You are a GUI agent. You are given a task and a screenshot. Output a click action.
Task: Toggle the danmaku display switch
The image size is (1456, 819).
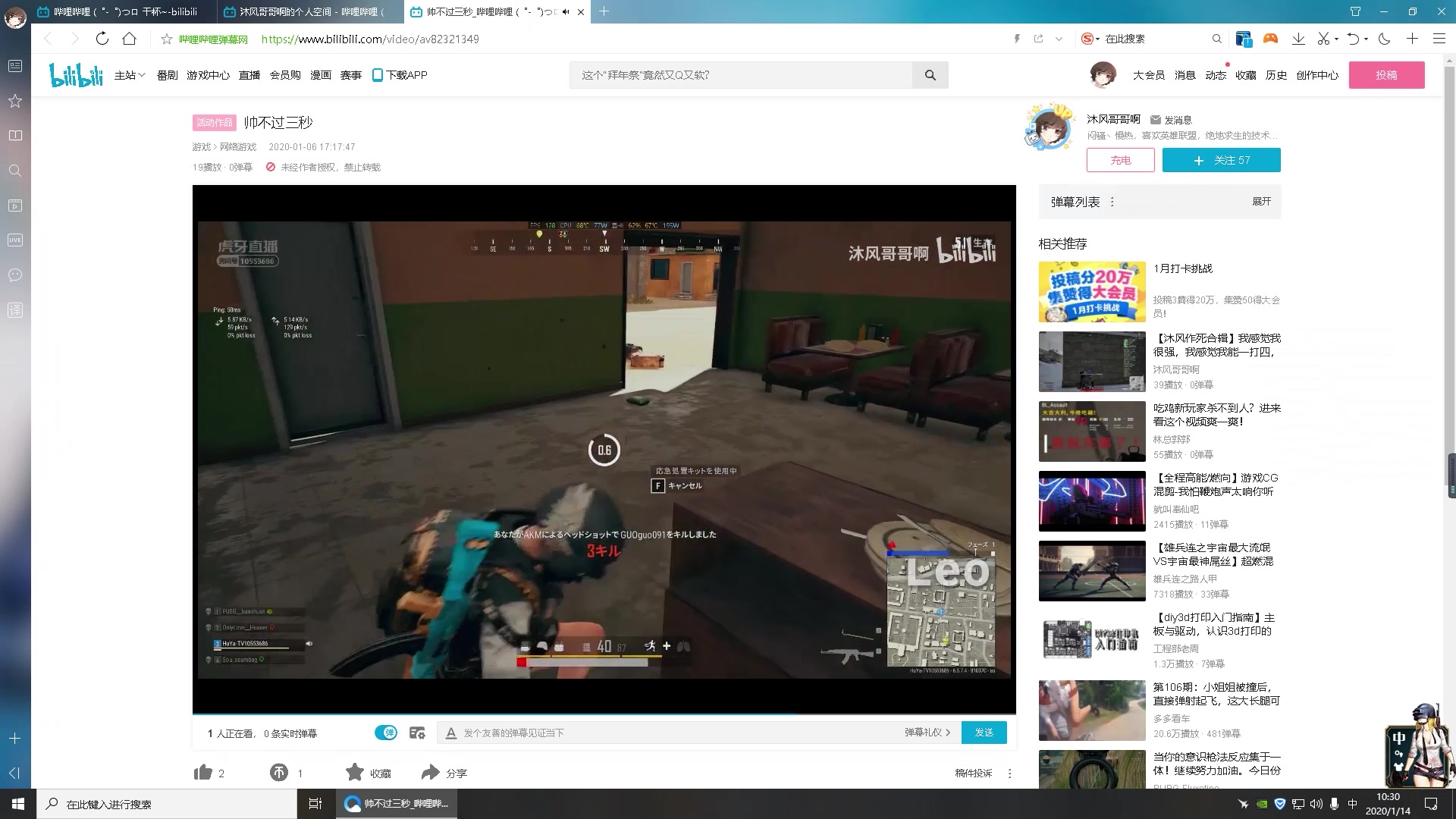tap(386, 733)
